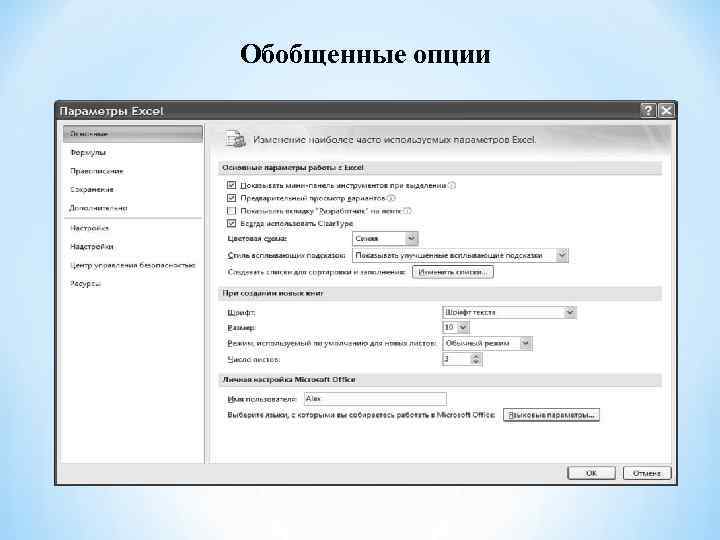Screen dimensions: 720x540
Task: Open Центр управления безопасностью category
Action: [133, 265]
